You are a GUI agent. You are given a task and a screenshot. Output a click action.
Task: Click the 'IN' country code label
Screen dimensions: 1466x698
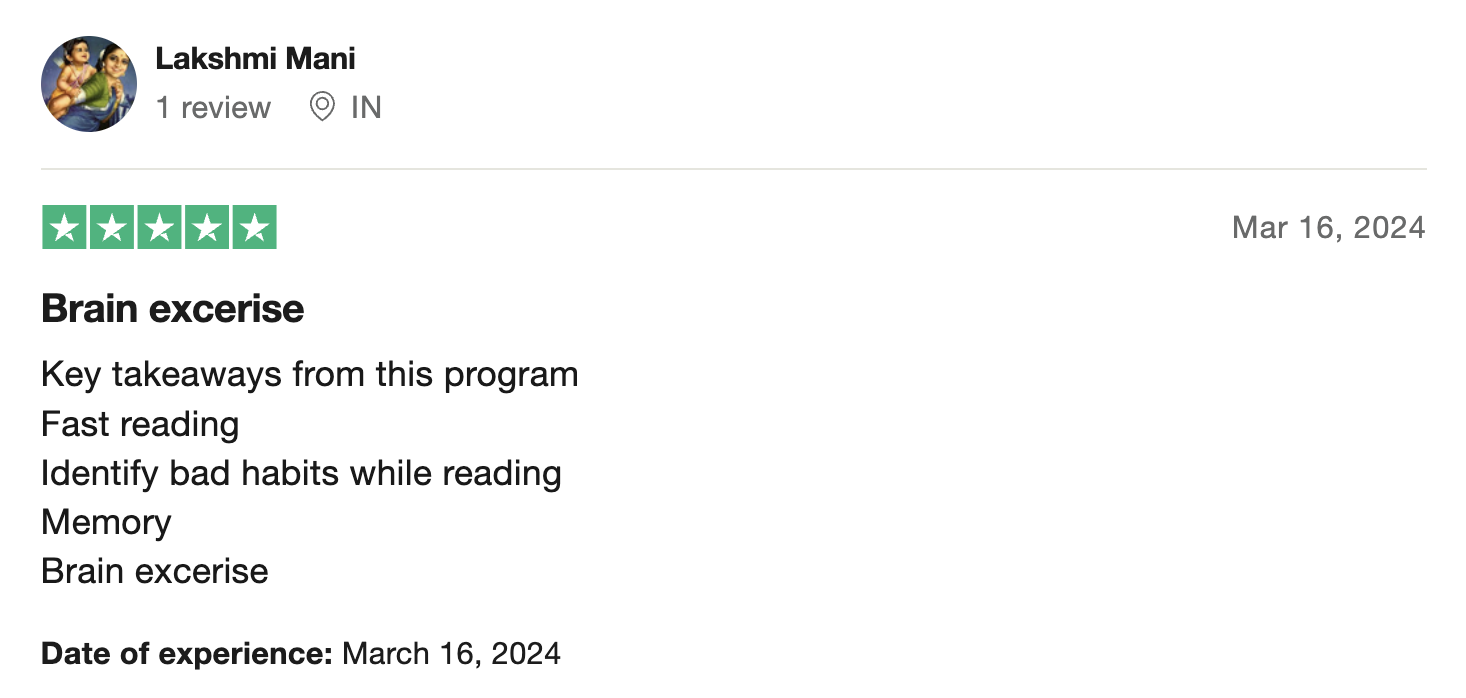(366, 107)
